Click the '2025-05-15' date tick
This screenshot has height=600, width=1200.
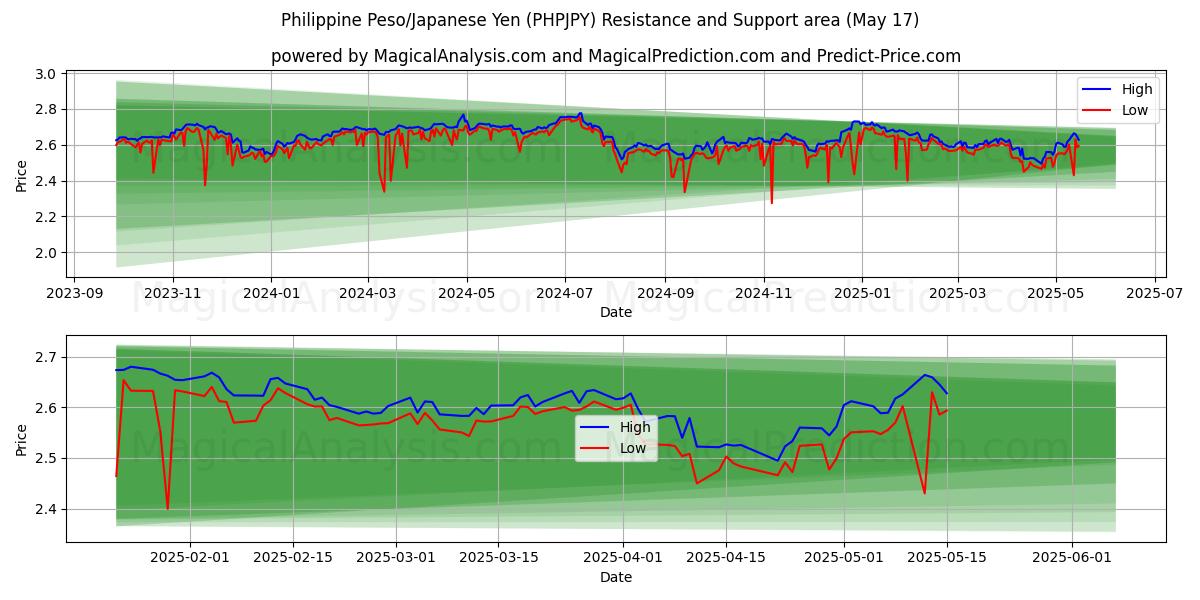tap(947, 558)
